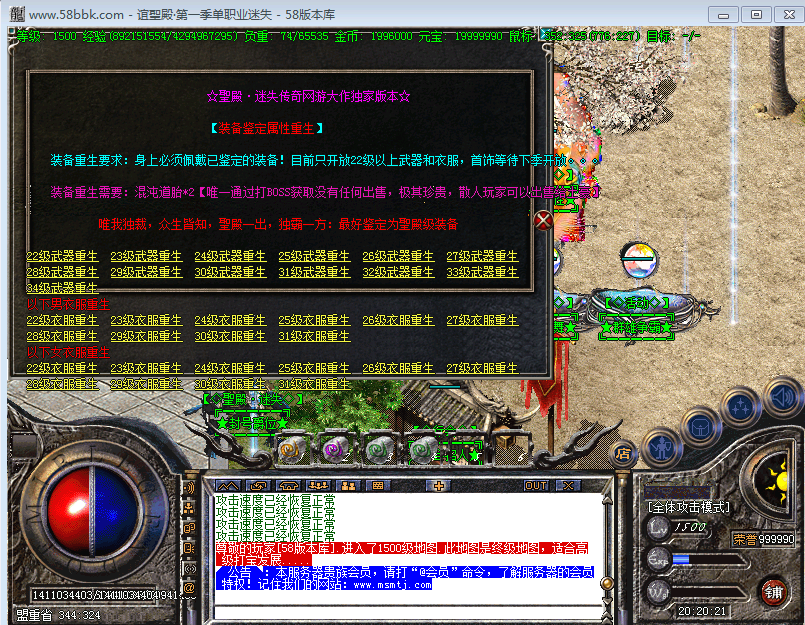Click the chat scrollbar up arrow
The height and width of the screenshot is (625, 805).
point(607,499)
